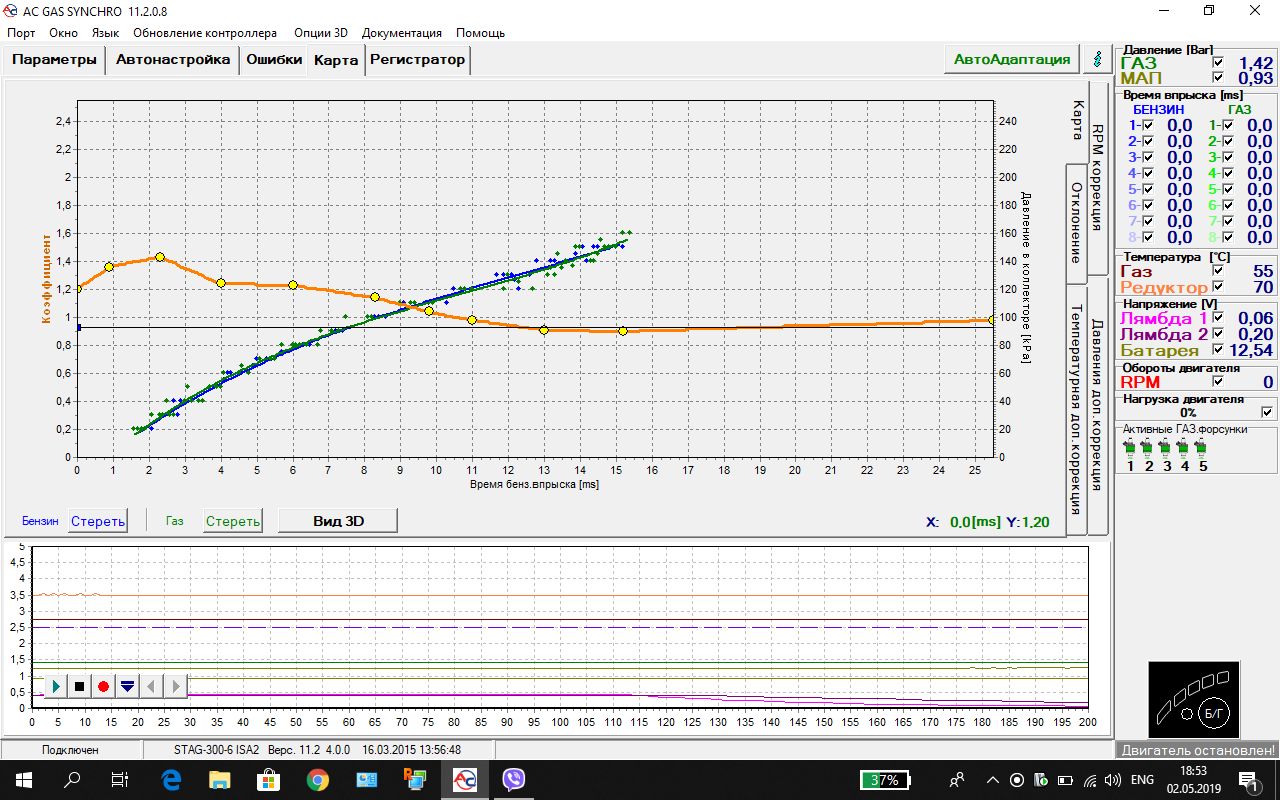Uncheck the ГАЗ pressure checkbox
The height and width of the screenshot is (800, 1280).
pyautogui.click(x=1217, y=63)
